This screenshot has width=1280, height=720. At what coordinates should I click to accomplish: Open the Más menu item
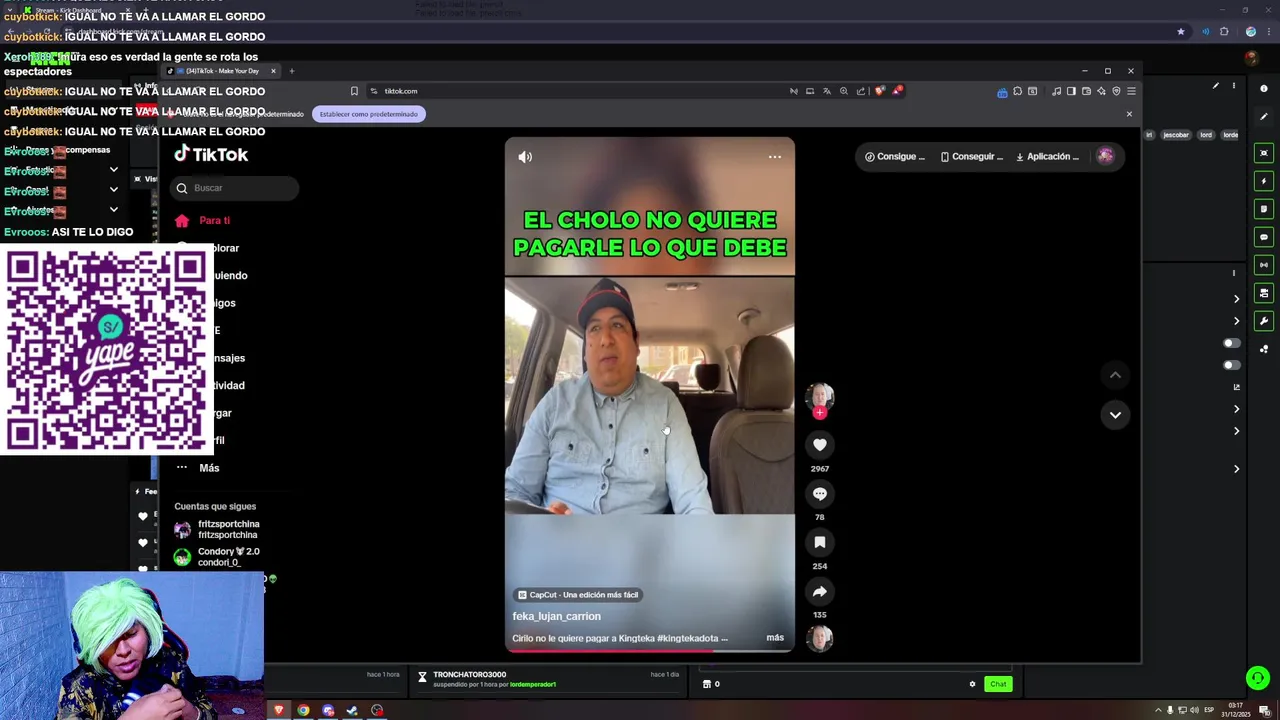pyautogui.click(x=198, y=468)
